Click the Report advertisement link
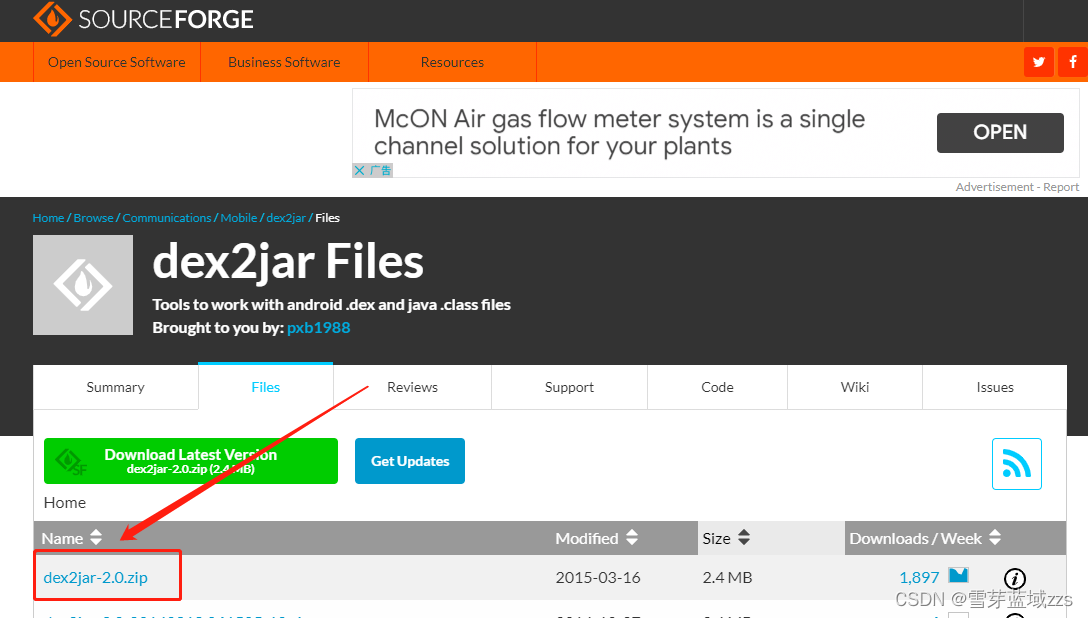The width and height of the screenshot is (1088, 618). tap(1061, 187)
